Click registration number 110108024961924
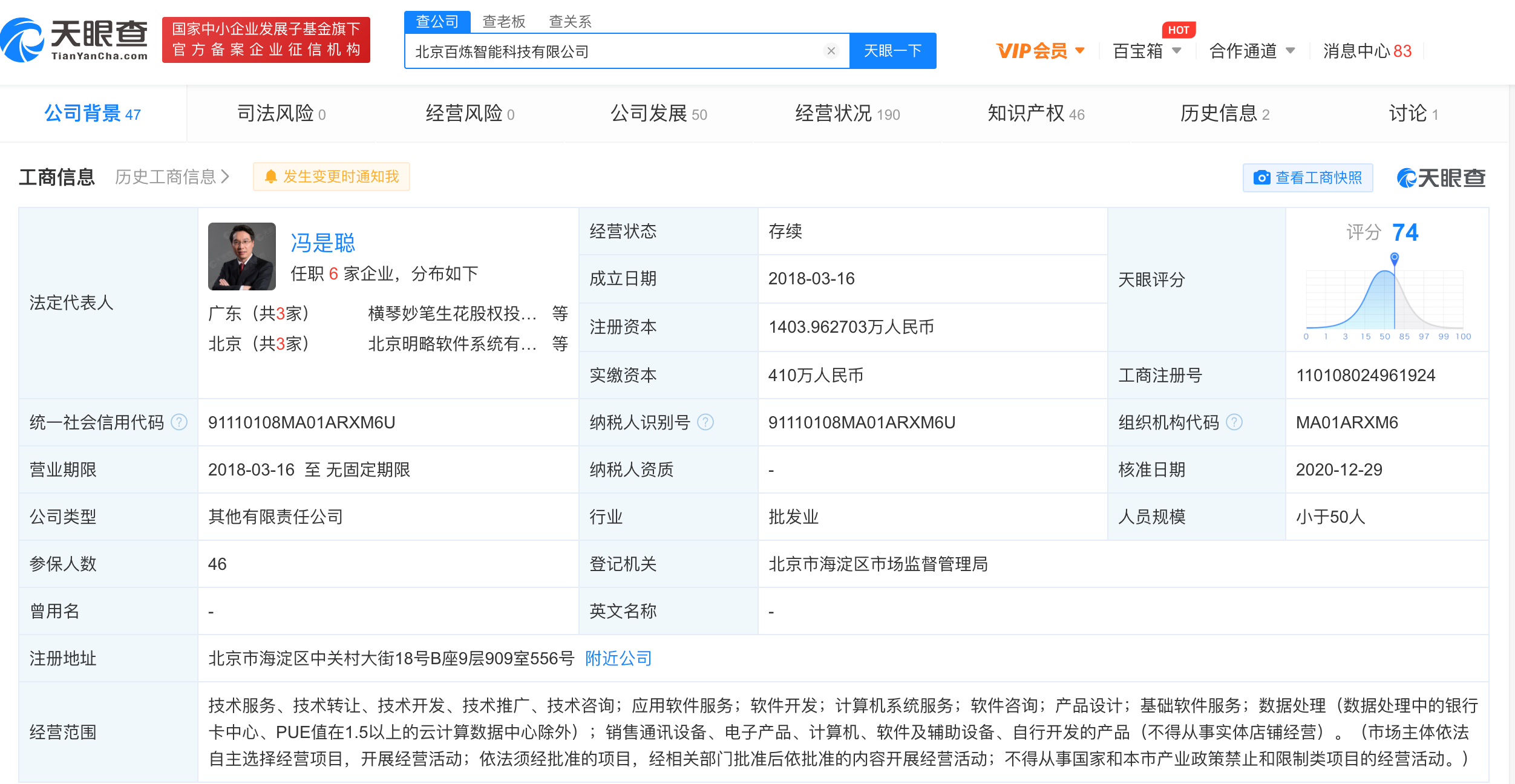This screenshot has height=784, width=1515. coord(1366,375)
